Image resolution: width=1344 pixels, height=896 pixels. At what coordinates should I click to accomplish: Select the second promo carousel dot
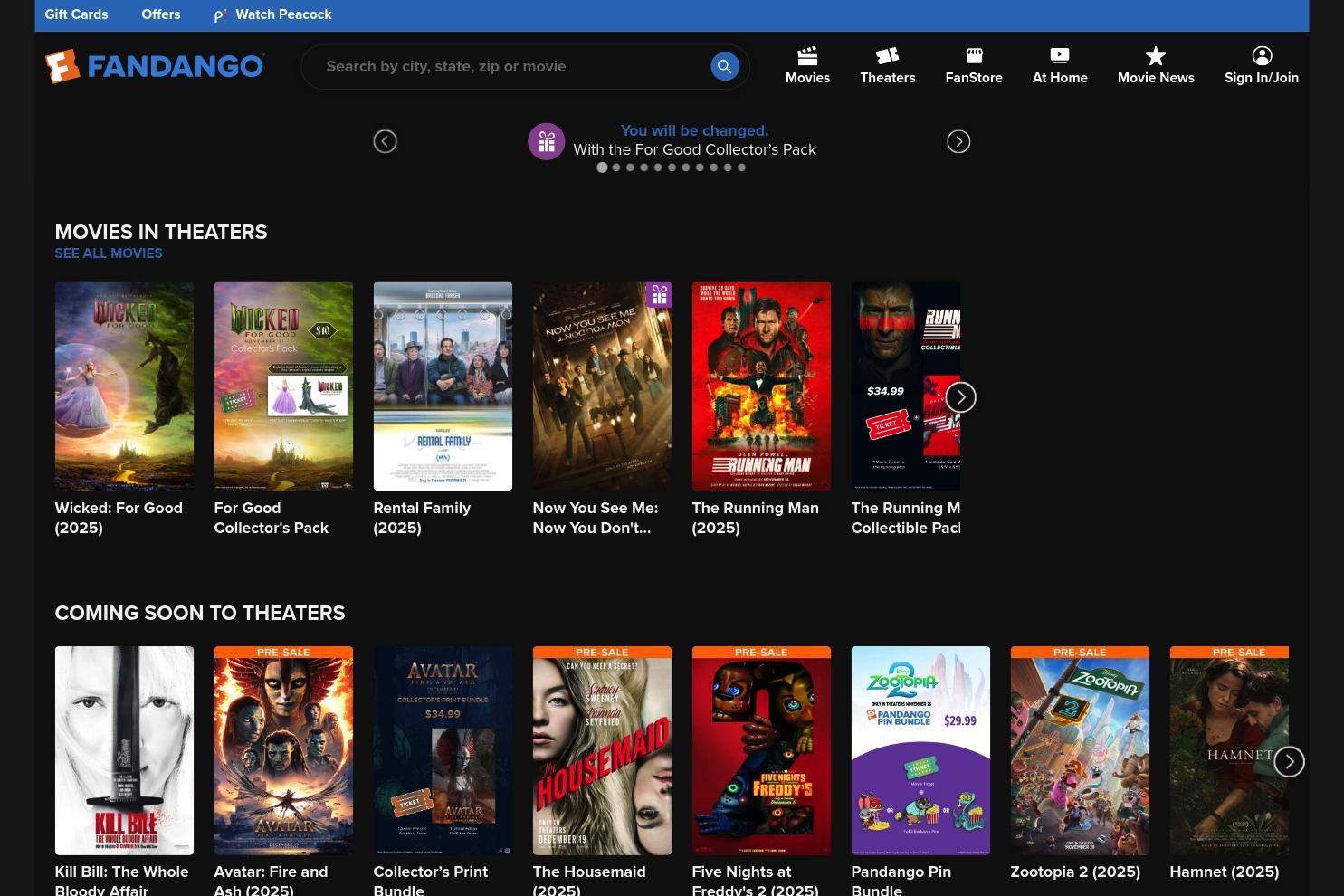click(x=616, y=167)
